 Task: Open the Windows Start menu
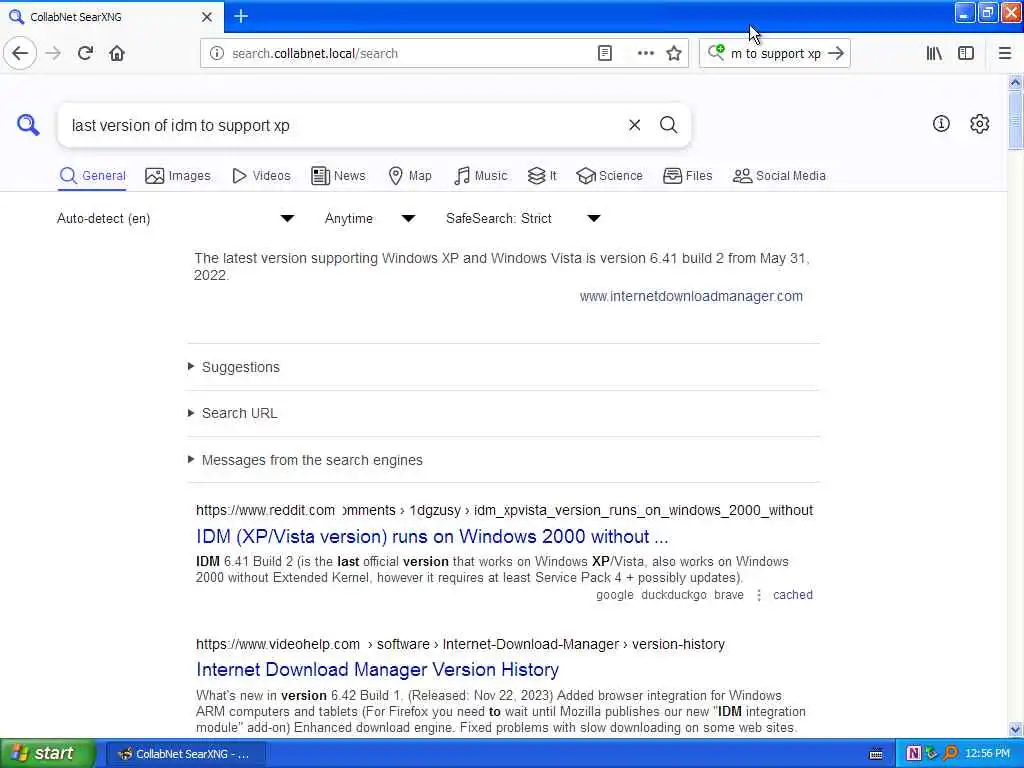click(48, 754)
